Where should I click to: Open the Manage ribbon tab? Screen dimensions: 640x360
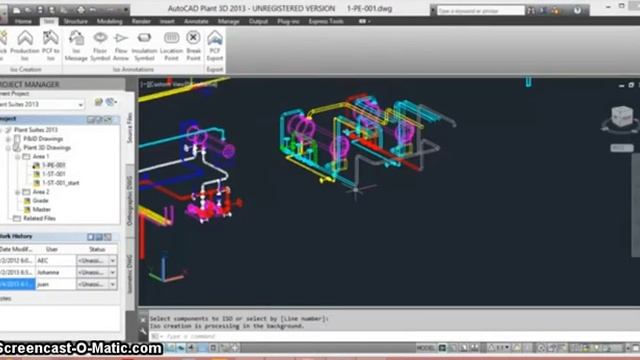pos(228,21)
